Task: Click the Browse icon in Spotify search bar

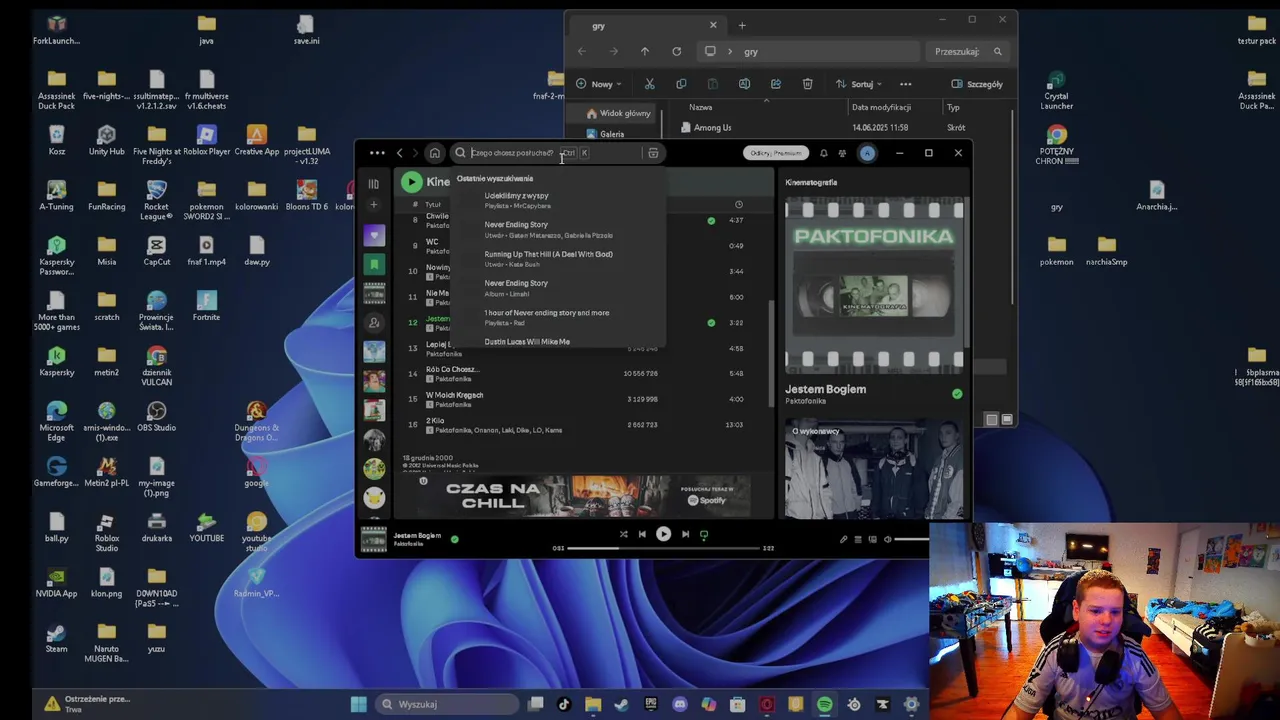Action: 653,153
